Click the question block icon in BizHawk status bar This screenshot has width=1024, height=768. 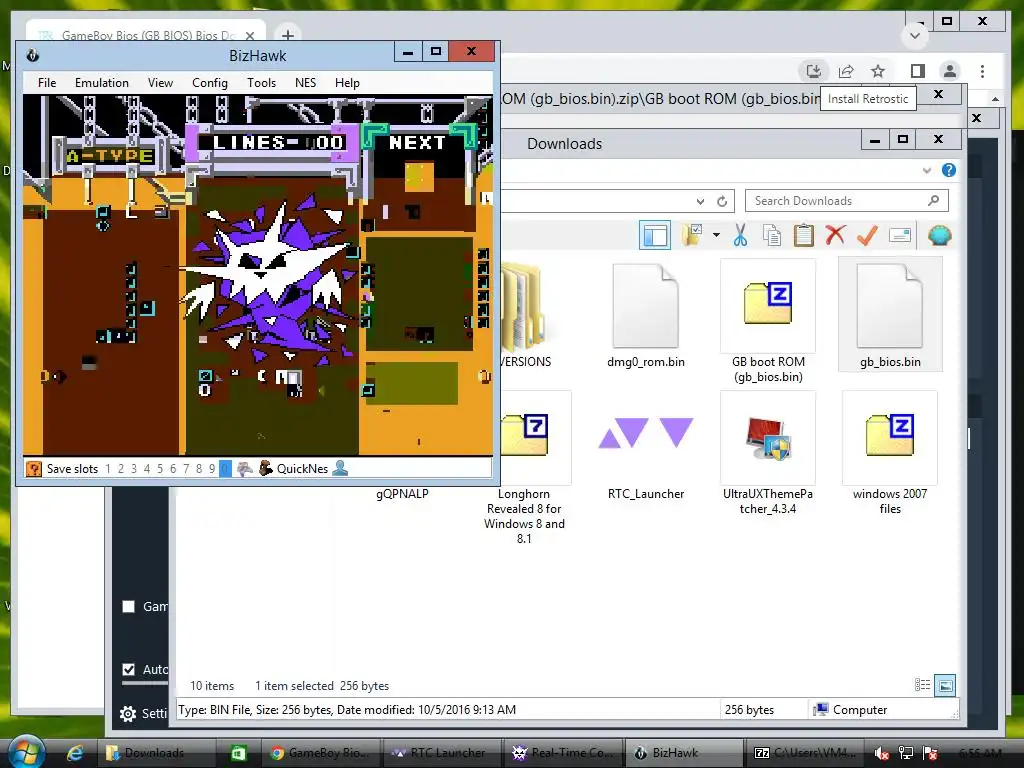pos(33,468)
